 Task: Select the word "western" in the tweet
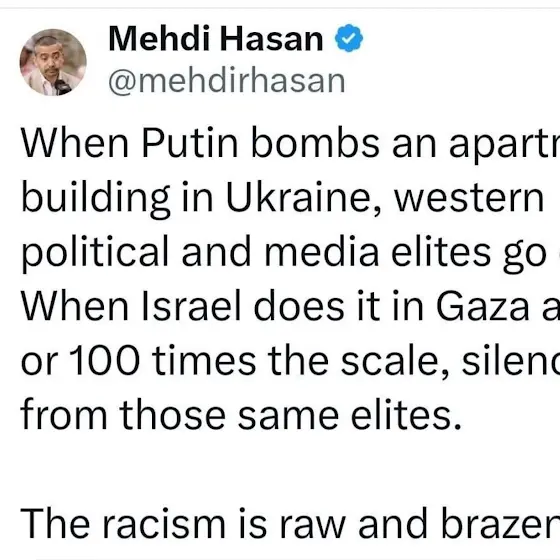469,198
